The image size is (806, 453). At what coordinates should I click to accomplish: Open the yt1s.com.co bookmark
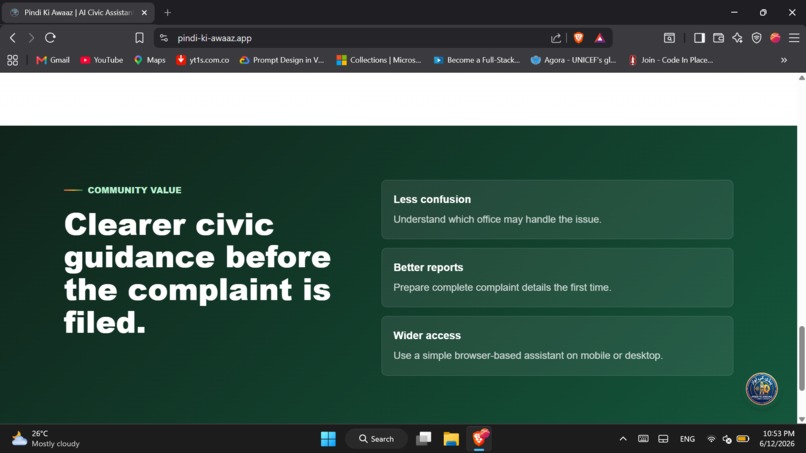[x=203, y=60]
